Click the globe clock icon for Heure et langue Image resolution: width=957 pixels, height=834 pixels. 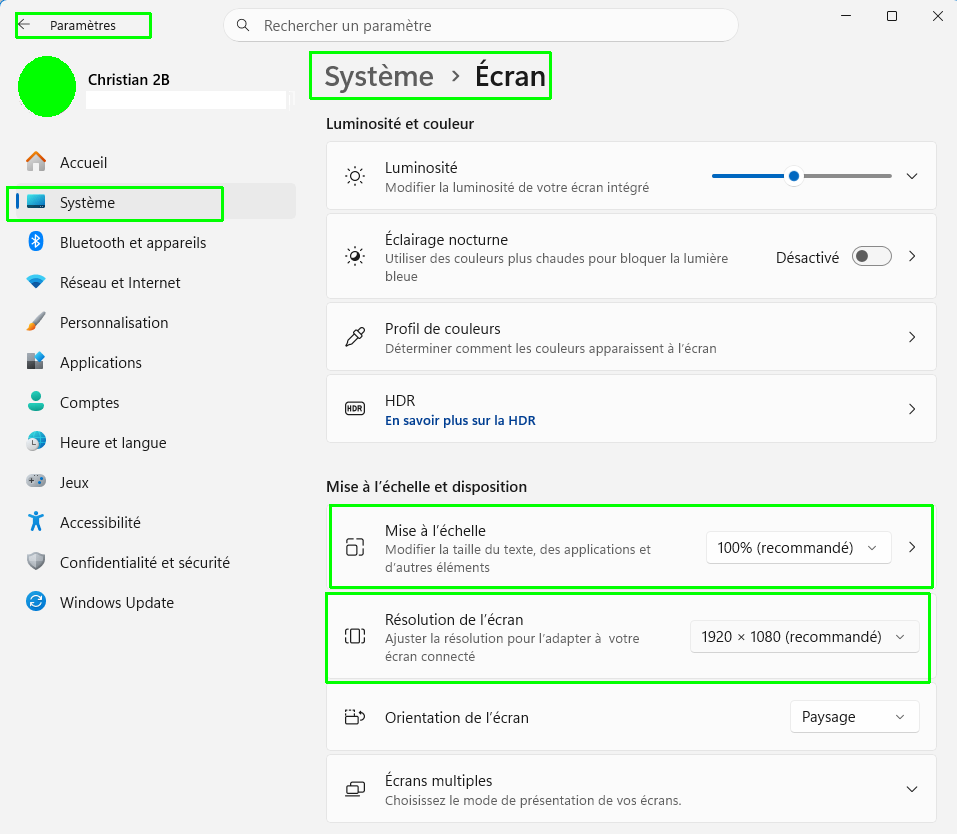point(36,441)
